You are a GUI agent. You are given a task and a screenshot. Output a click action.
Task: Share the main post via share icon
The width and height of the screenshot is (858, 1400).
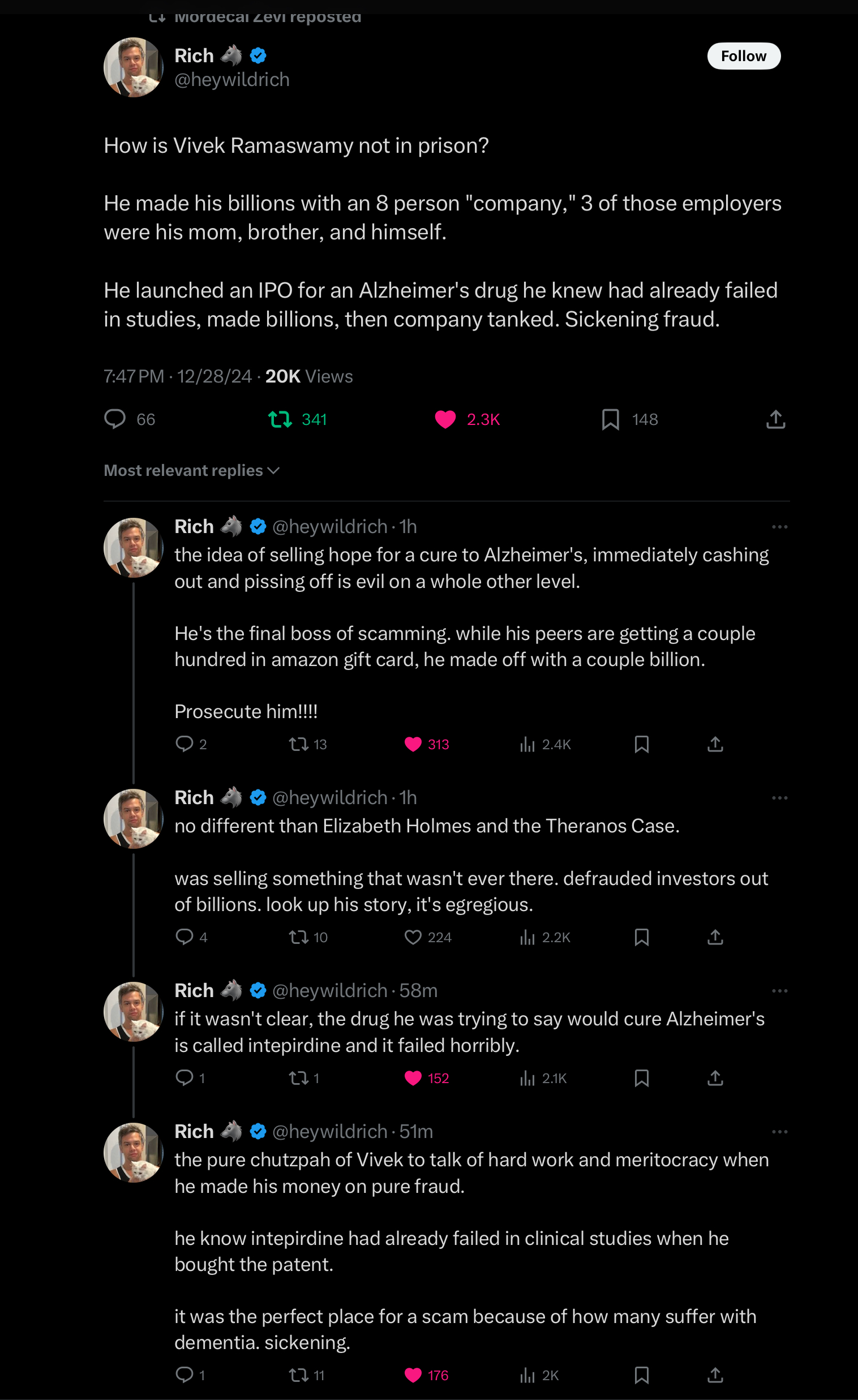pyautogui.click(x=775, y=419)
